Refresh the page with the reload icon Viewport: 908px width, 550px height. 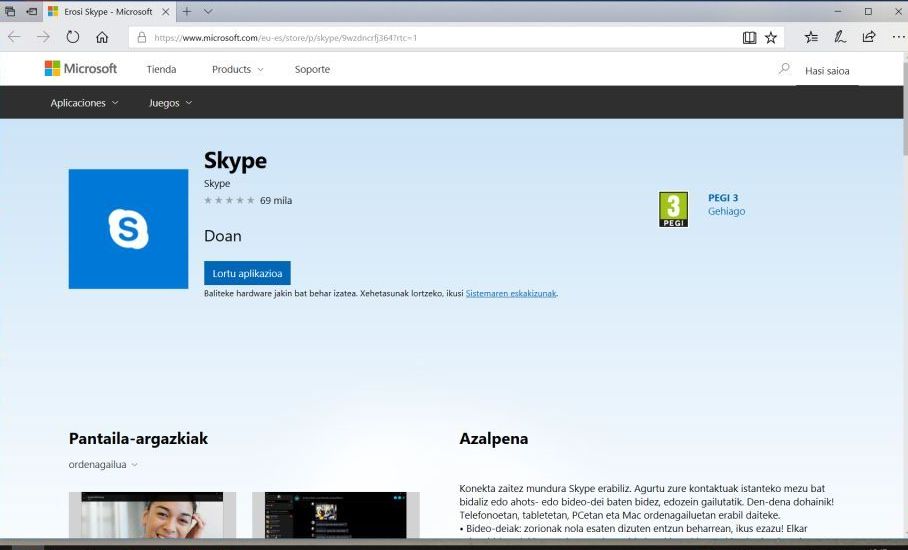[x=72, y=37]
